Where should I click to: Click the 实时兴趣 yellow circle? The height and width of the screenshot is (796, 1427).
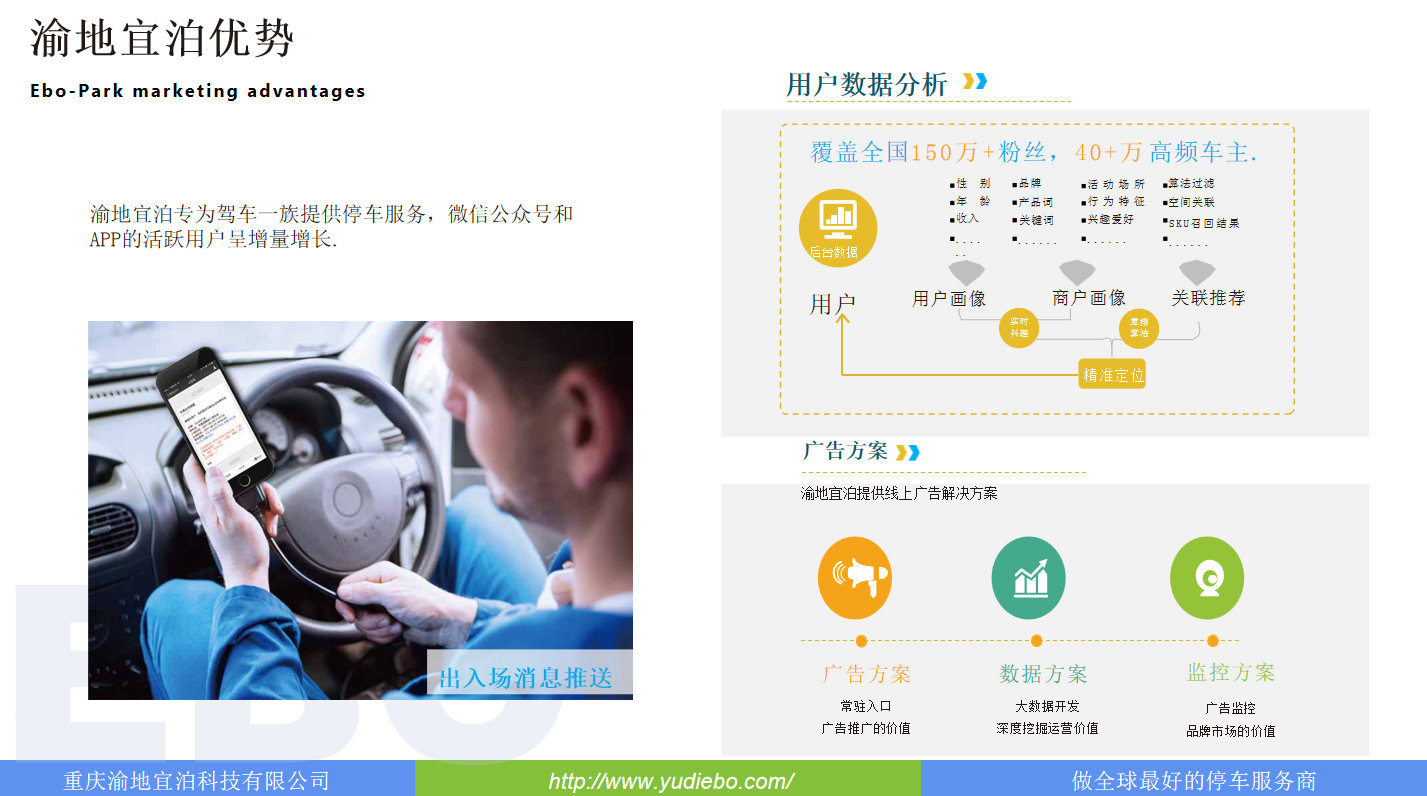point(1019,327)
